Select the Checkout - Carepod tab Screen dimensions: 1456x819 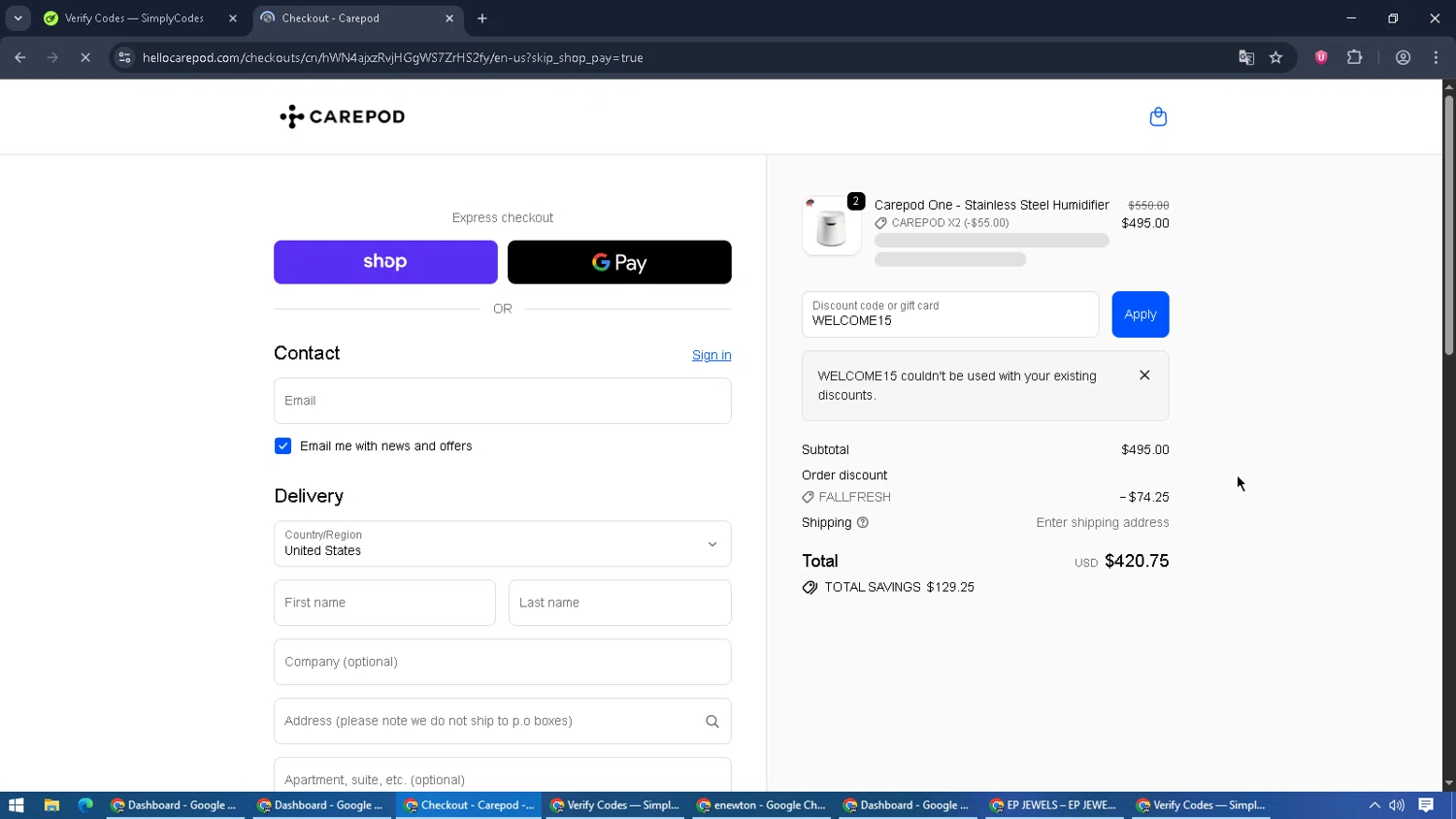[357, 17]
